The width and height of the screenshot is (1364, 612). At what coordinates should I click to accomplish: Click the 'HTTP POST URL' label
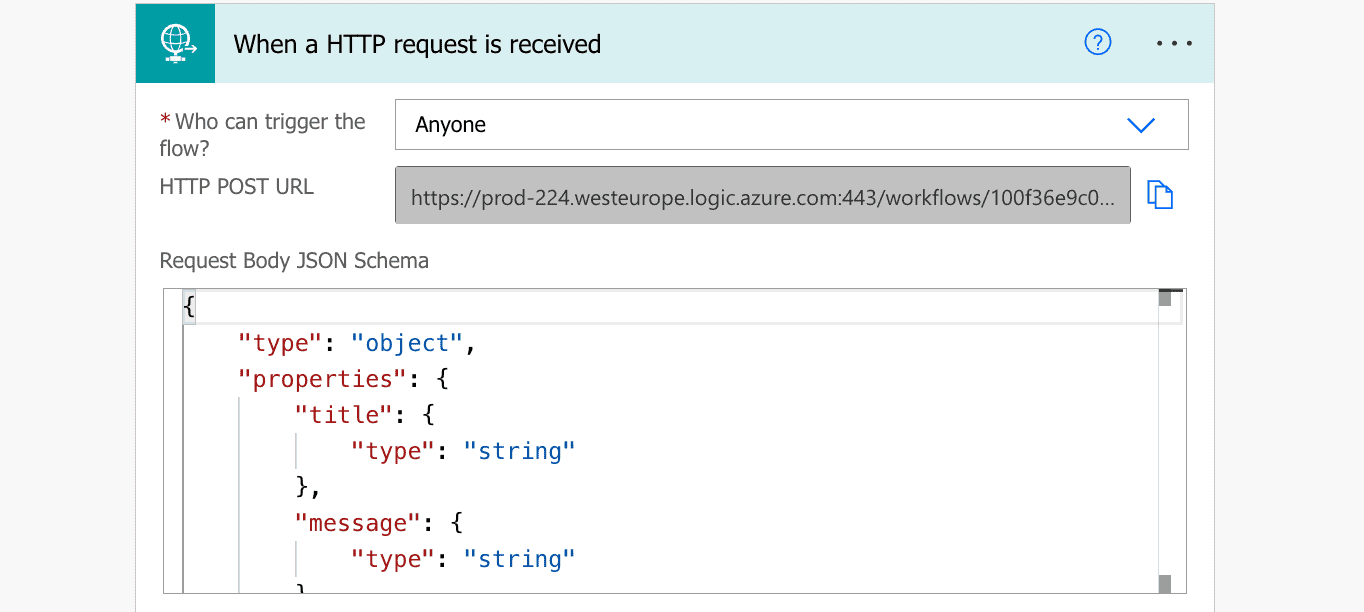point(237,187)
